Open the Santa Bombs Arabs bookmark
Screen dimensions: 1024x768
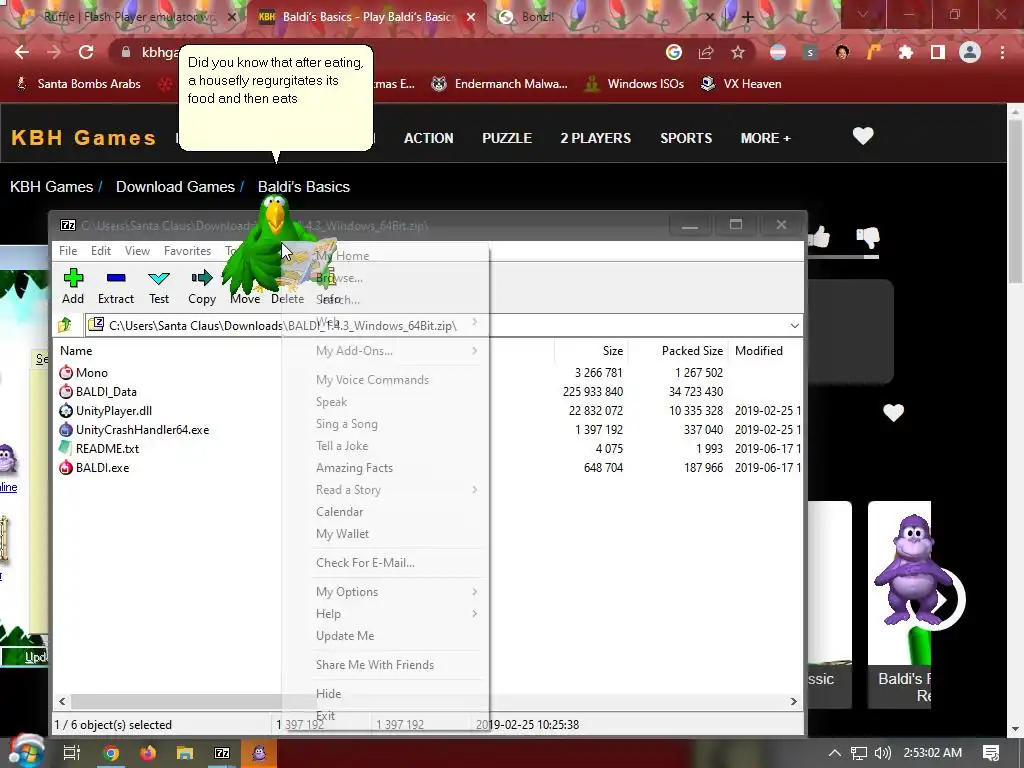click(x=78, y=84)
